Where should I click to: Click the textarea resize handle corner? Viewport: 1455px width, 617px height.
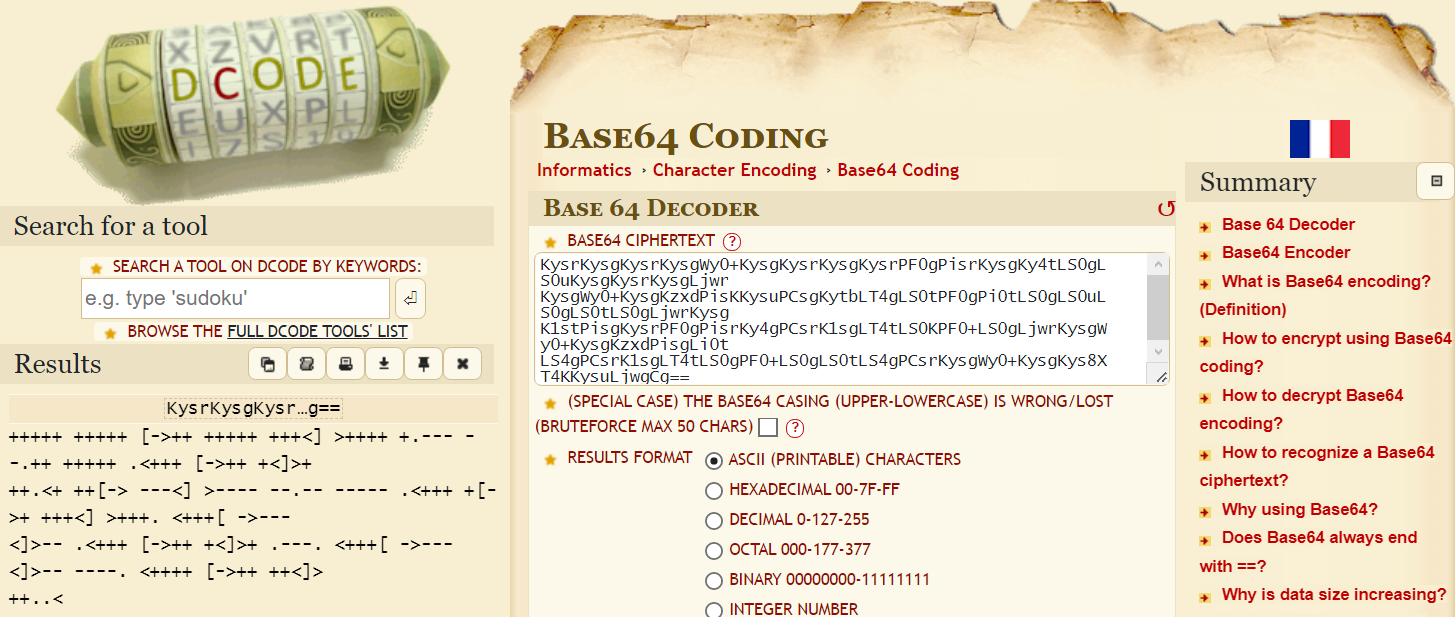pyautogui.click(x=1160, y=377)
